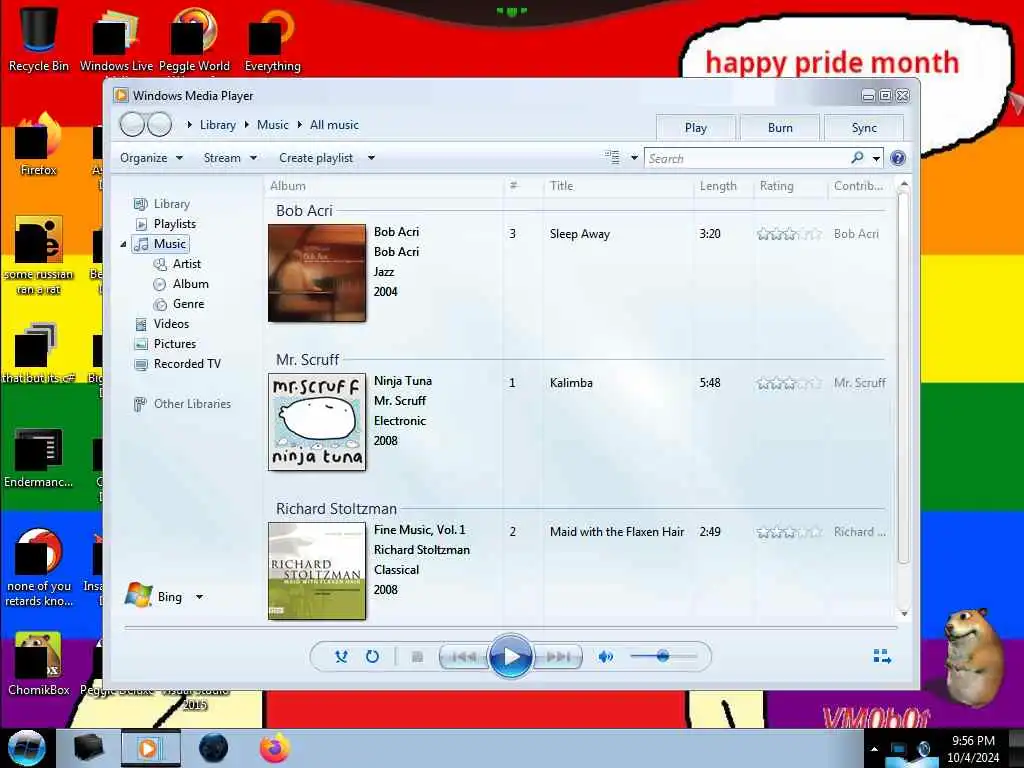Skip to the previous track
Screen dimensions: 1024x768
coord(464,656)
